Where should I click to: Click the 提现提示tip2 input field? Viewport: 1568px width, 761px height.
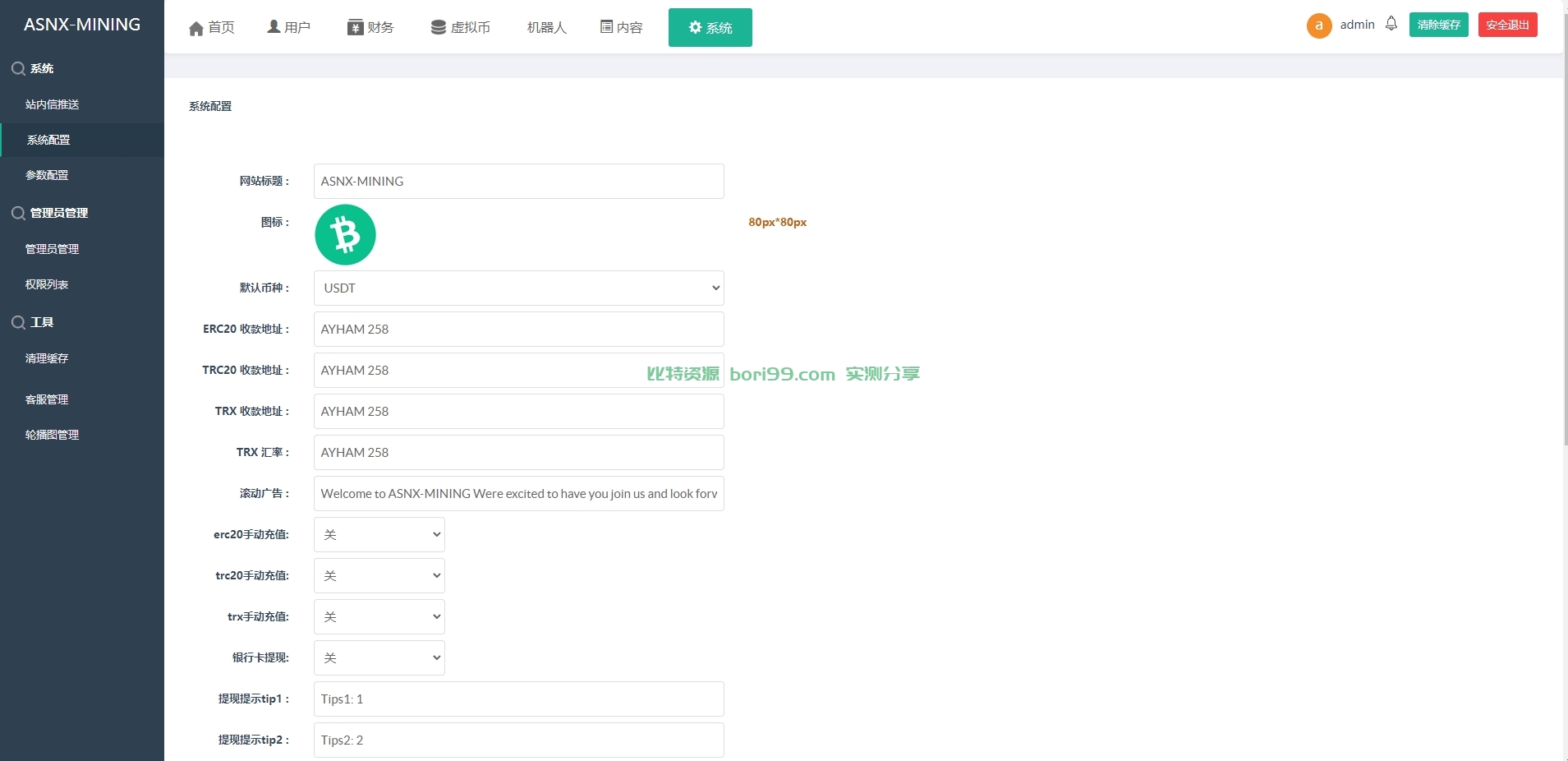[x=519, y=740]
